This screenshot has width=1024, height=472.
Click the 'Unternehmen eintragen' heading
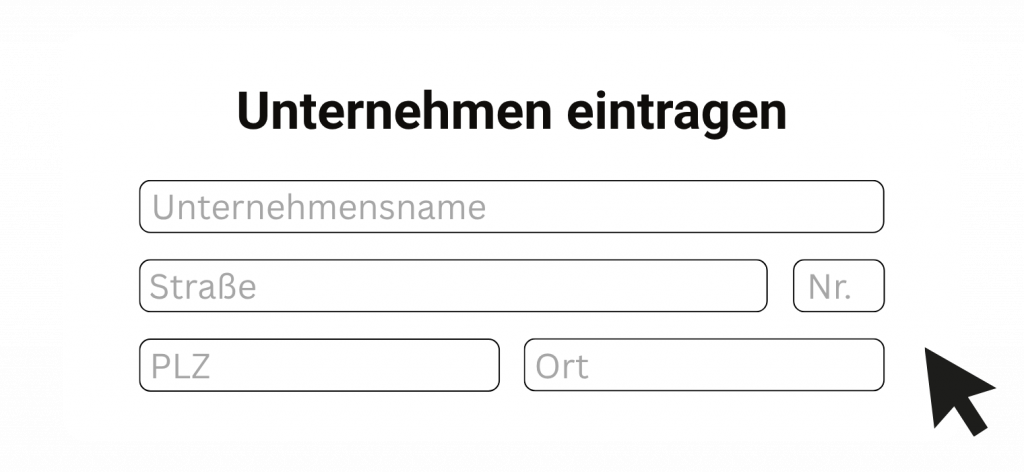pyautogui.click(x=511, y=111)
